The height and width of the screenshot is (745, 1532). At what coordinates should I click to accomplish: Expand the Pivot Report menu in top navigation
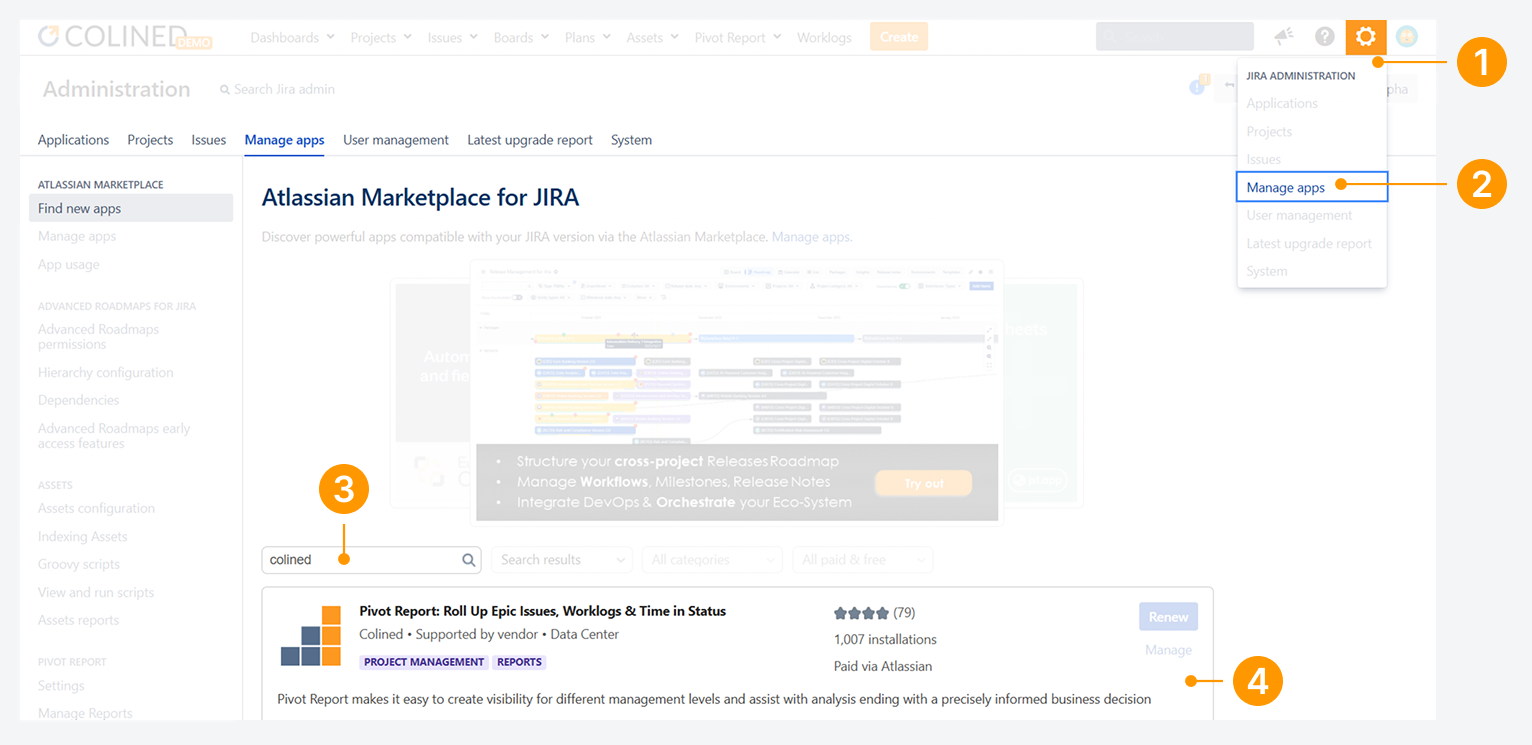pos(738,38)
